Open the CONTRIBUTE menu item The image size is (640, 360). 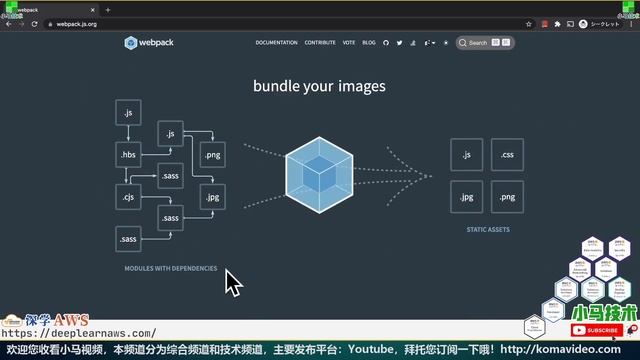point(320,42)
